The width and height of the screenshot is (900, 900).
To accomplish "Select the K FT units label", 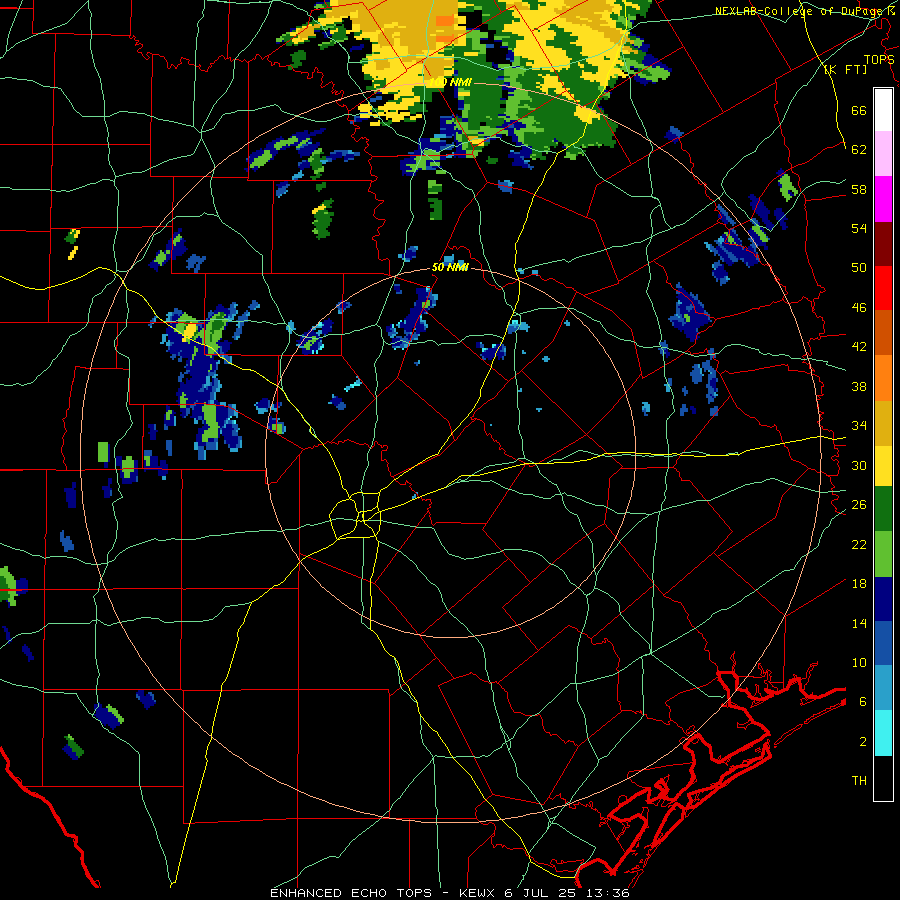I will [845, 69].
